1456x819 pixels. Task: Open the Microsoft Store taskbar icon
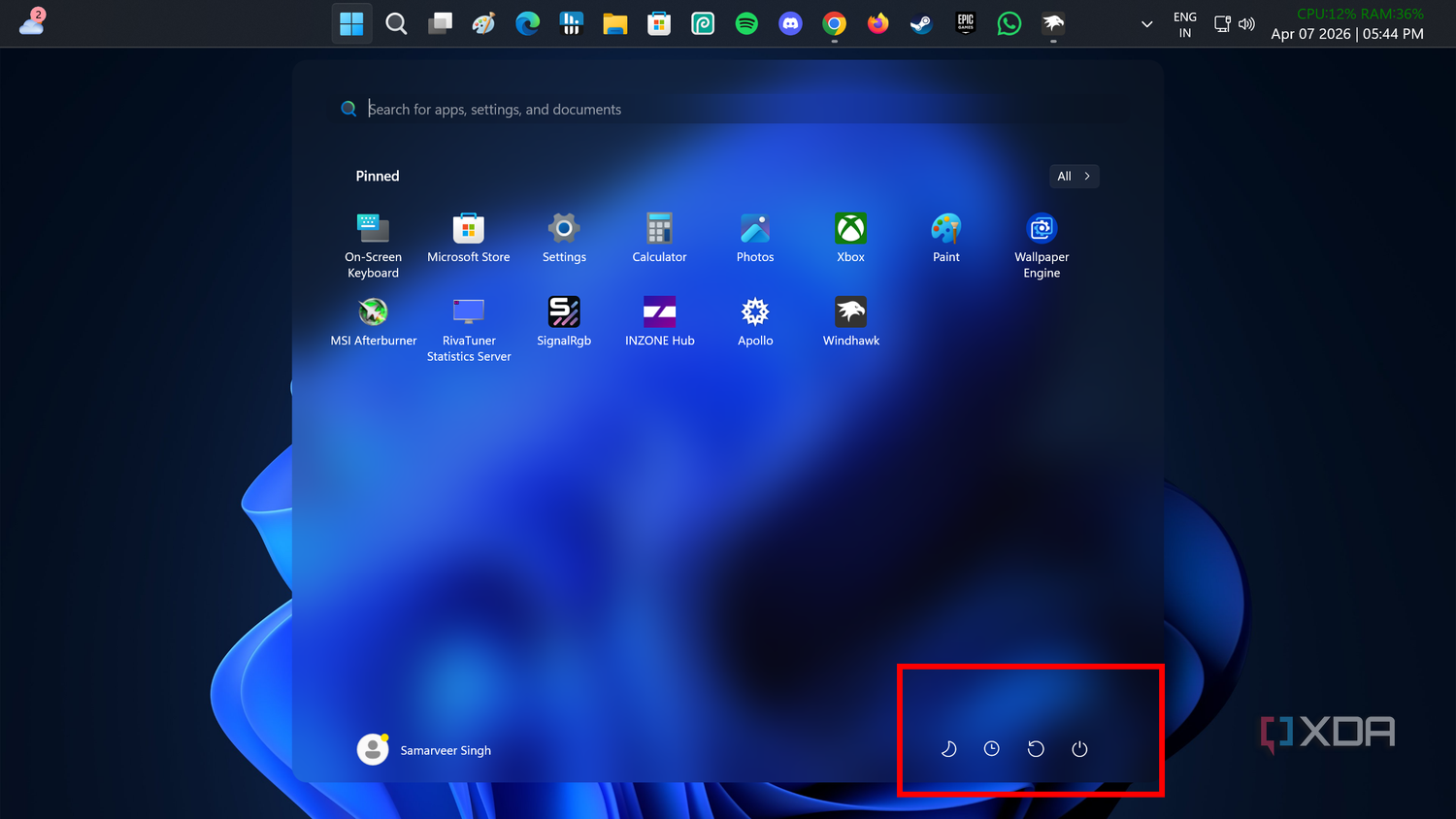(x=659, y=23)
